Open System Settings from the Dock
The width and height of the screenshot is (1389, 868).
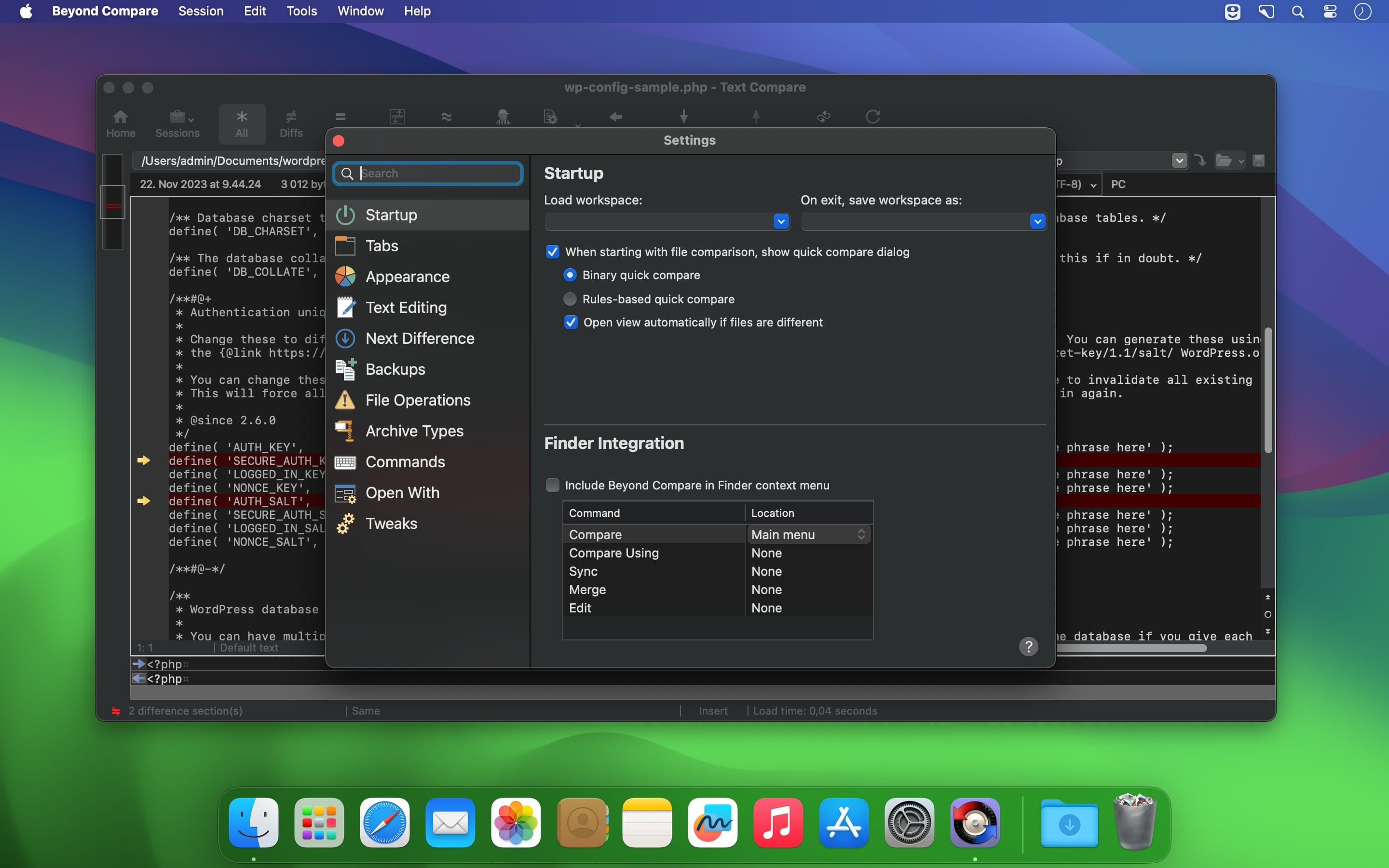coord(909,823)
